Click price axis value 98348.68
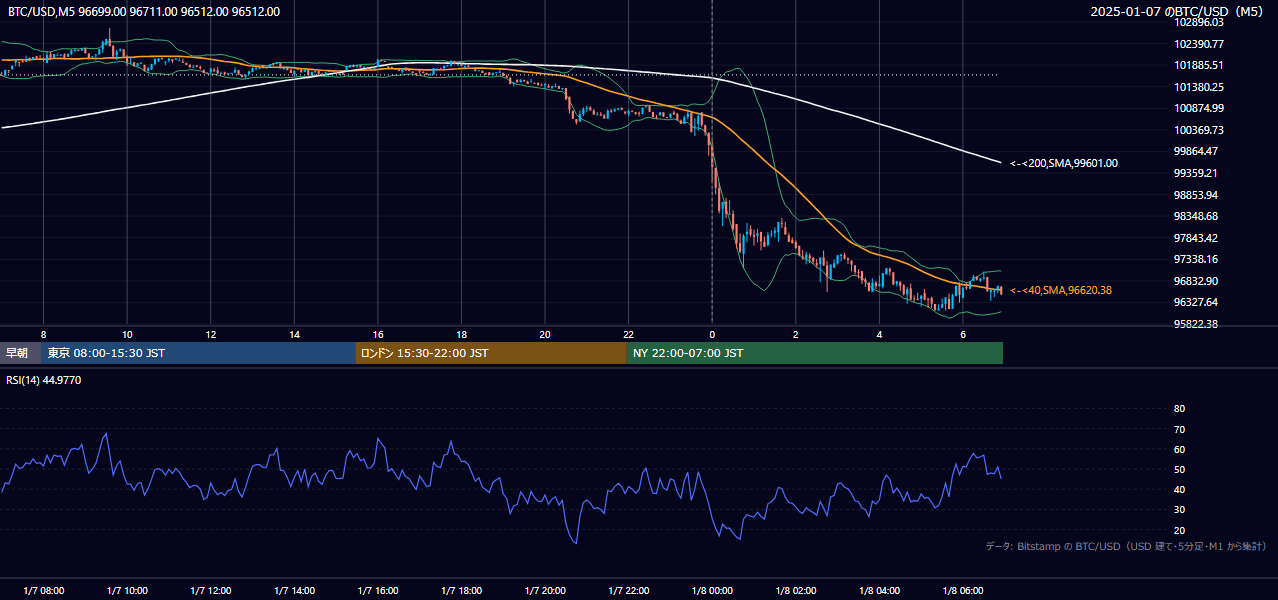Screen dimensions: 1278x600 point(1196,216)
